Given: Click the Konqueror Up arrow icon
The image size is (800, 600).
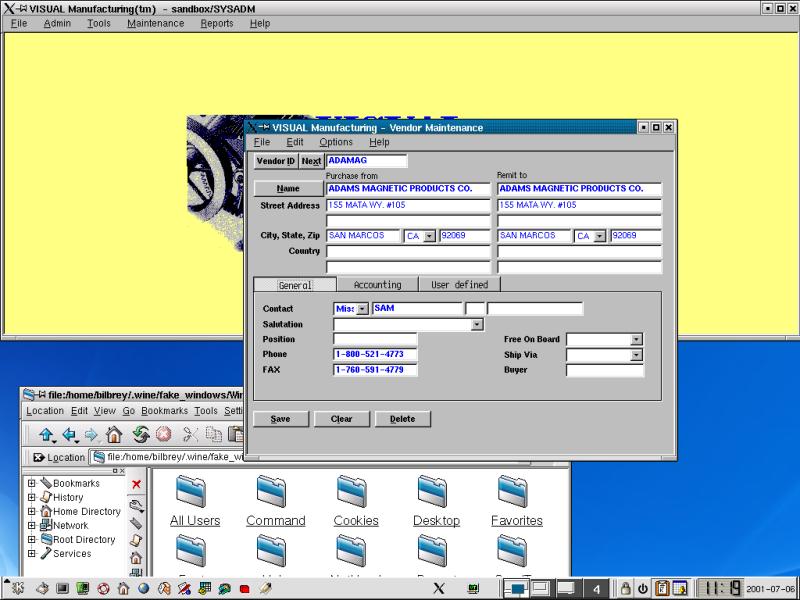Looking at the screenshot, I should click(45, 435).
